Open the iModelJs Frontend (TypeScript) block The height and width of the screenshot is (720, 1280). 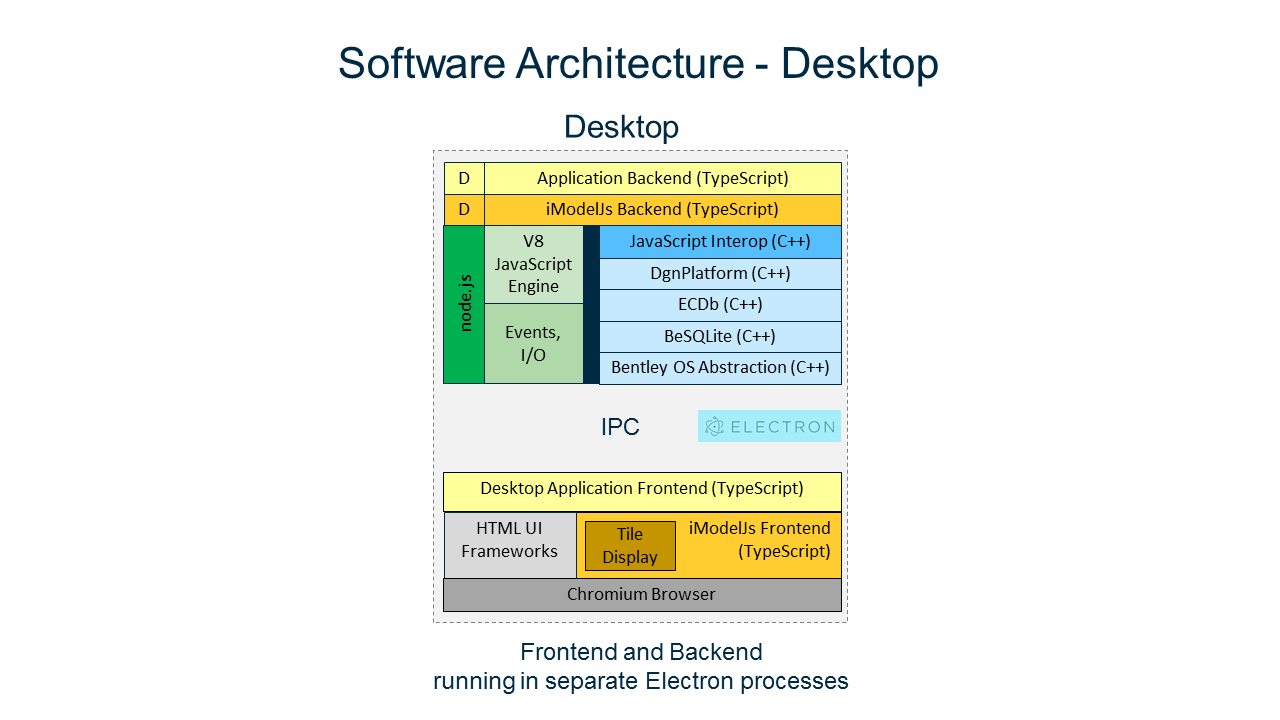760,540
